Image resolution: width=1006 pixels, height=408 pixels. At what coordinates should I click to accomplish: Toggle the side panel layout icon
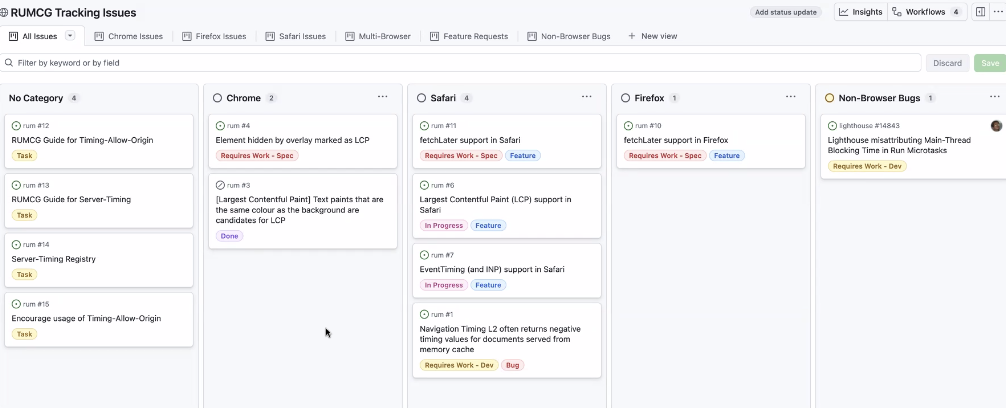(980, 12)
